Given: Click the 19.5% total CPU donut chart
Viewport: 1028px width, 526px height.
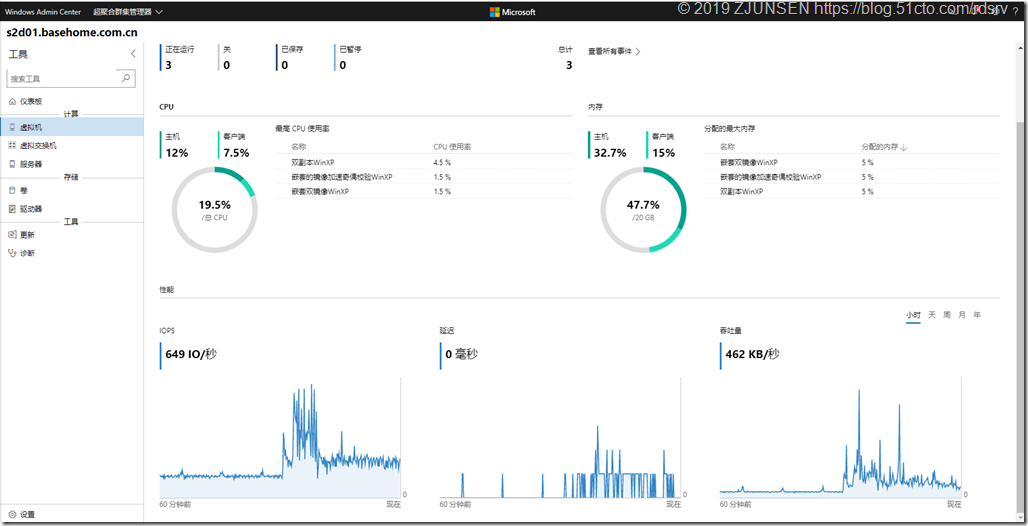Looking at the screenshot, I should (214, 210).
